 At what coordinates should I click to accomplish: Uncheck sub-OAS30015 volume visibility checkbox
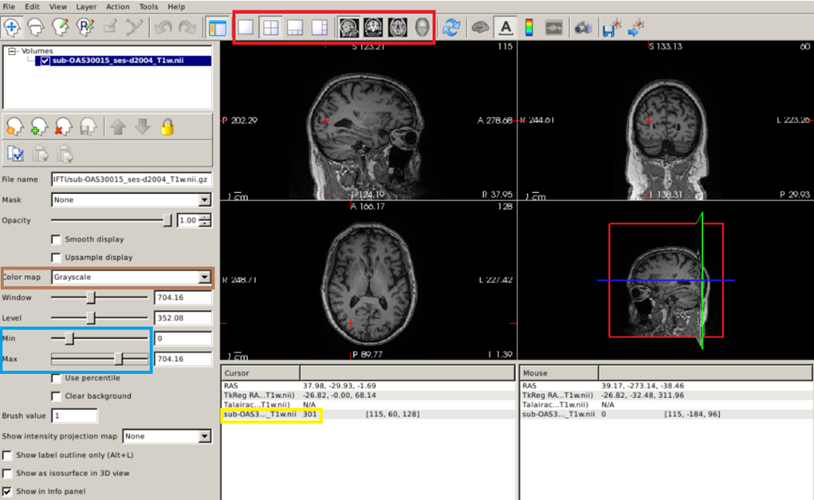[45, 61]
